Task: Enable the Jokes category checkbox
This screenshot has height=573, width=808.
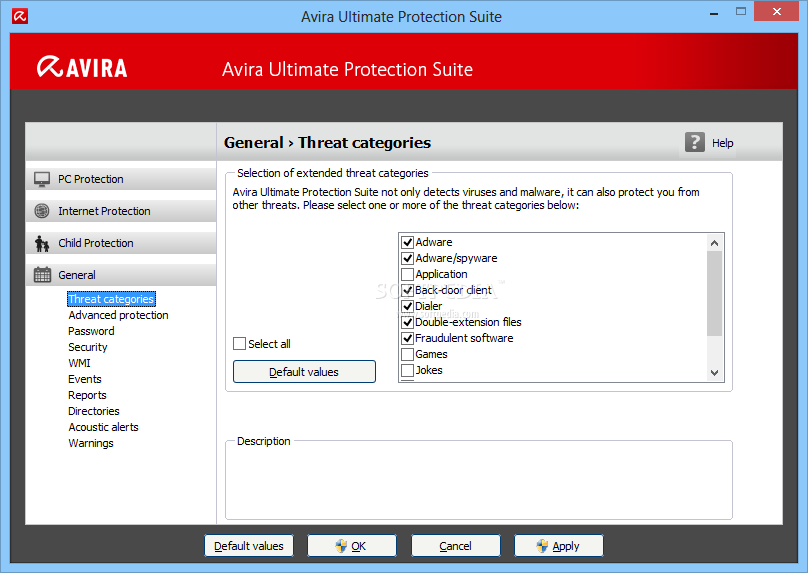Action: coord(408,370)
